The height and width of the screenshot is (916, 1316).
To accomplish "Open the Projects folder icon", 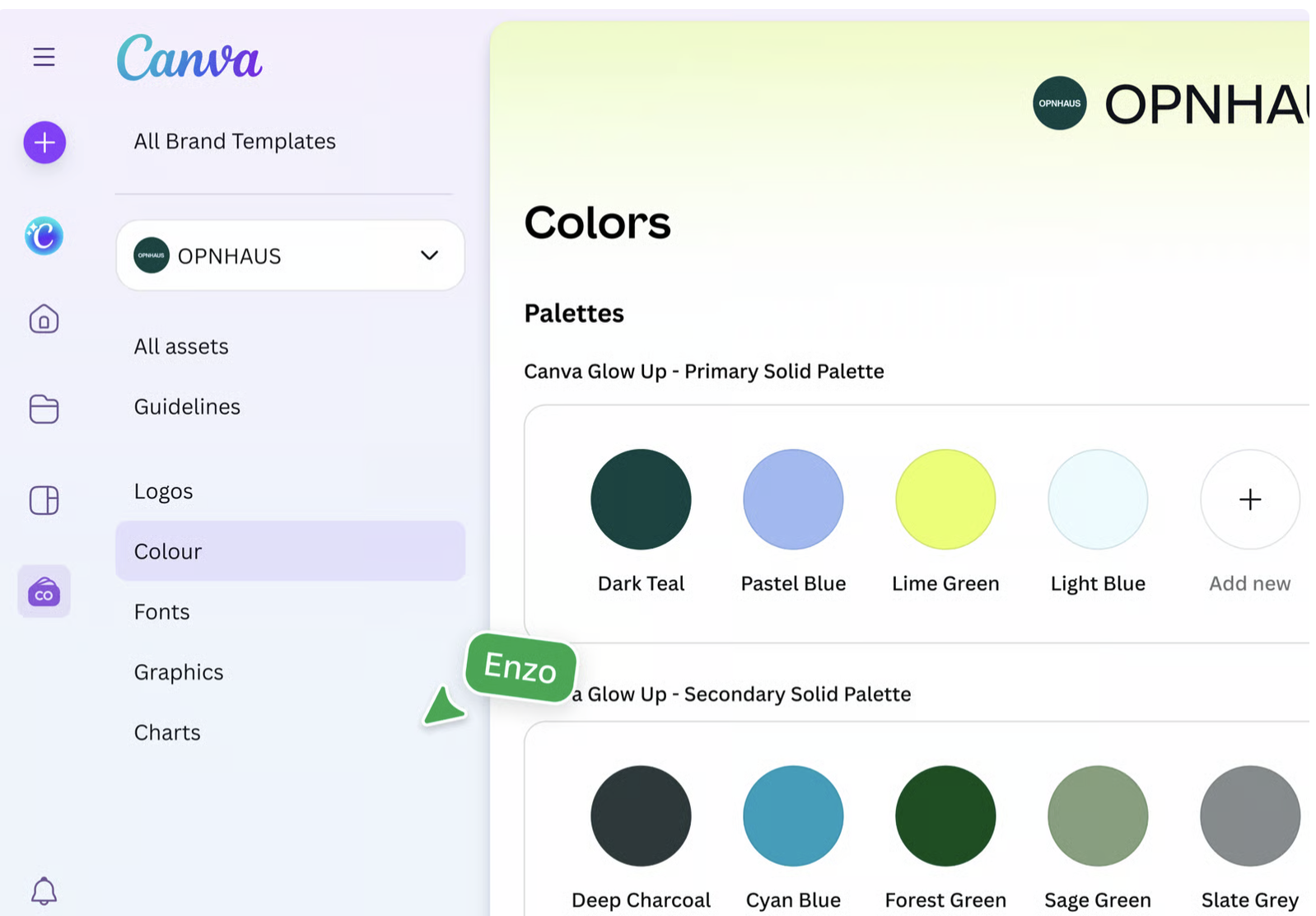I will (44, 409).
